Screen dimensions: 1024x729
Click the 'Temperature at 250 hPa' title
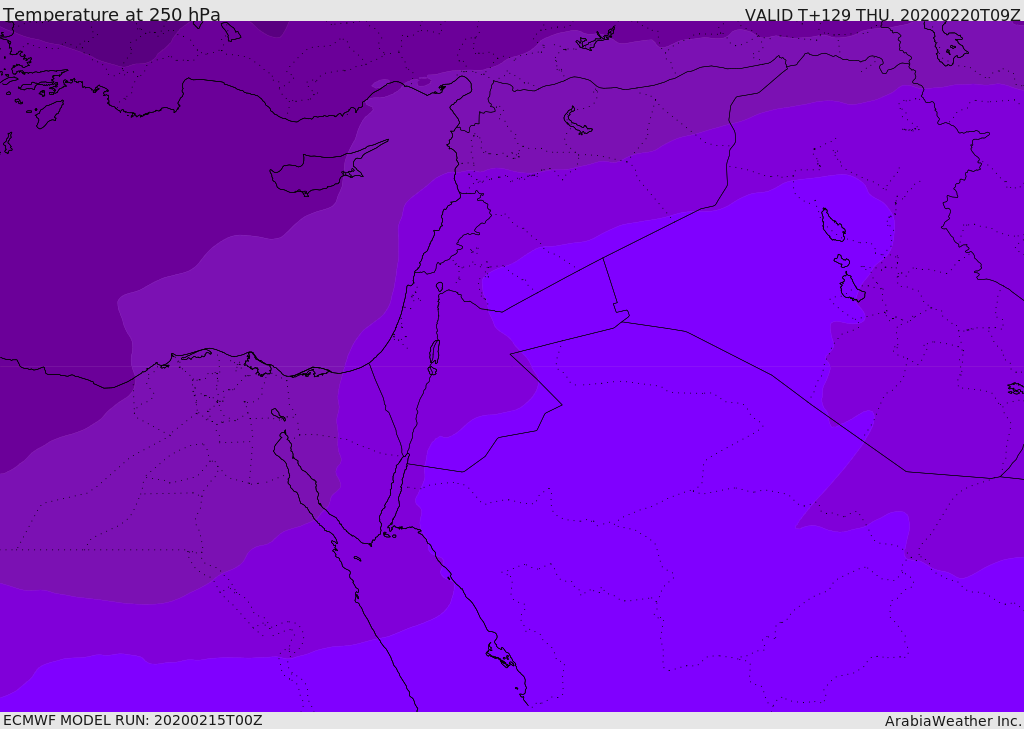pyautogui.click(x=112, y=15)
